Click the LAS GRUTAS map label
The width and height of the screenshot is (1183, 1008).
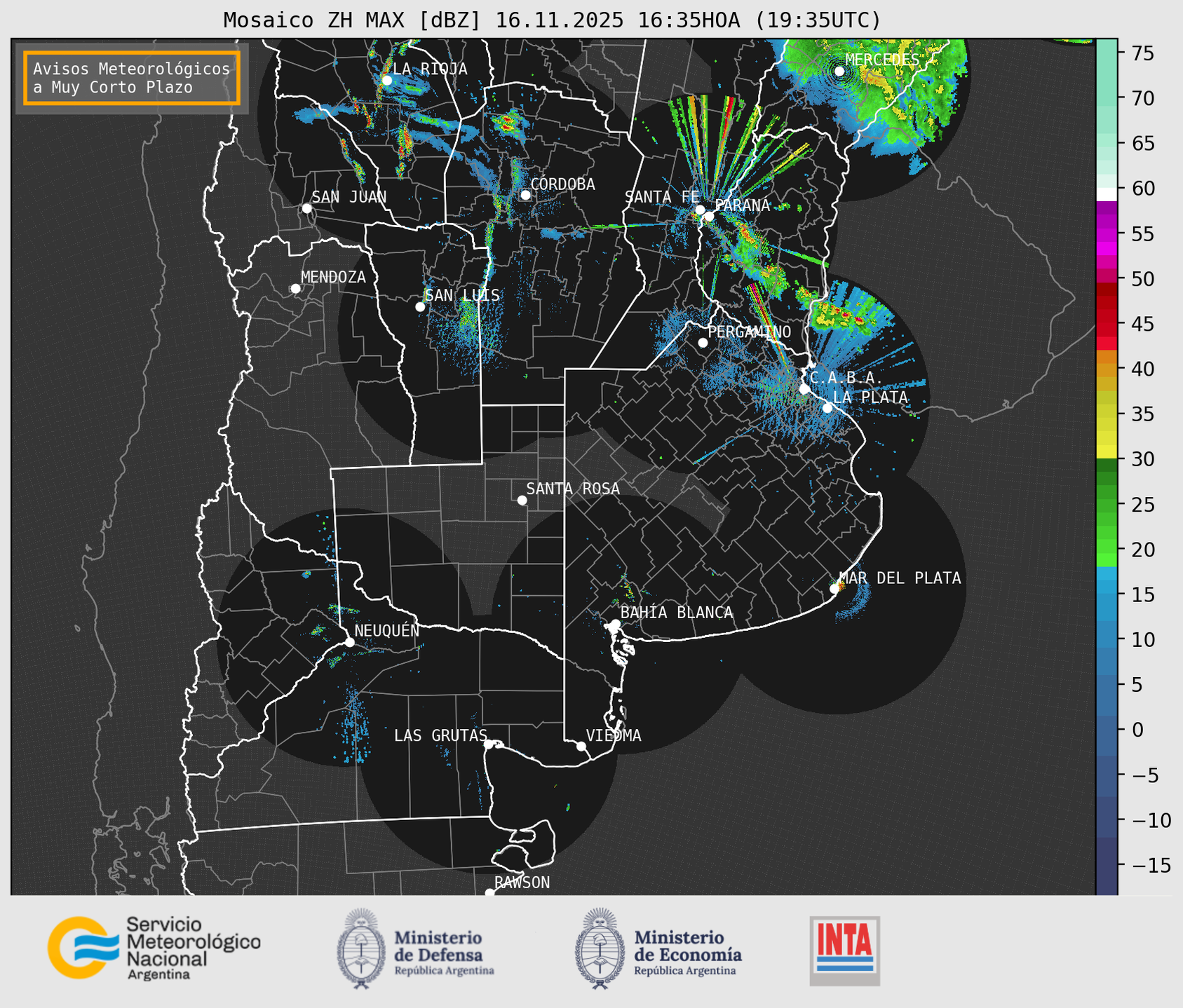click(x=440, y=735)
